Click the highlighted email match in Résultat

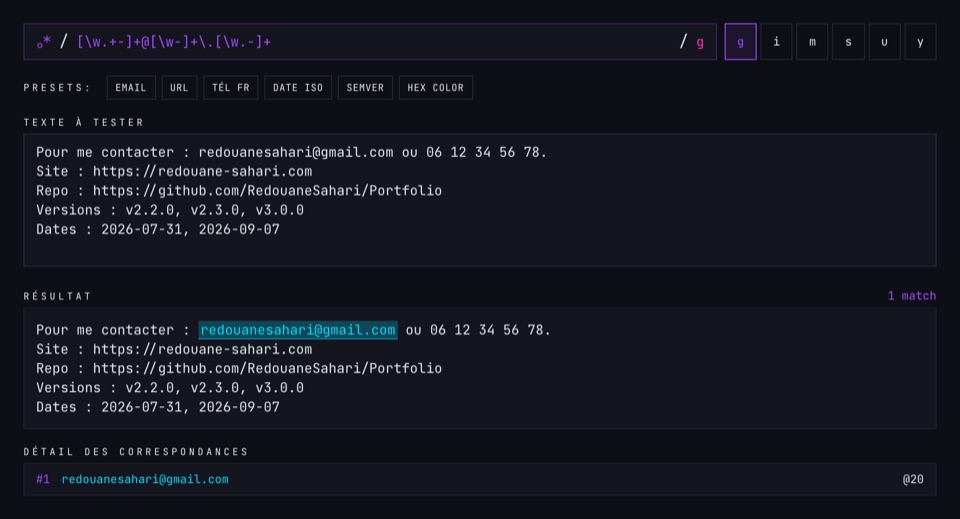click(298, 330)
